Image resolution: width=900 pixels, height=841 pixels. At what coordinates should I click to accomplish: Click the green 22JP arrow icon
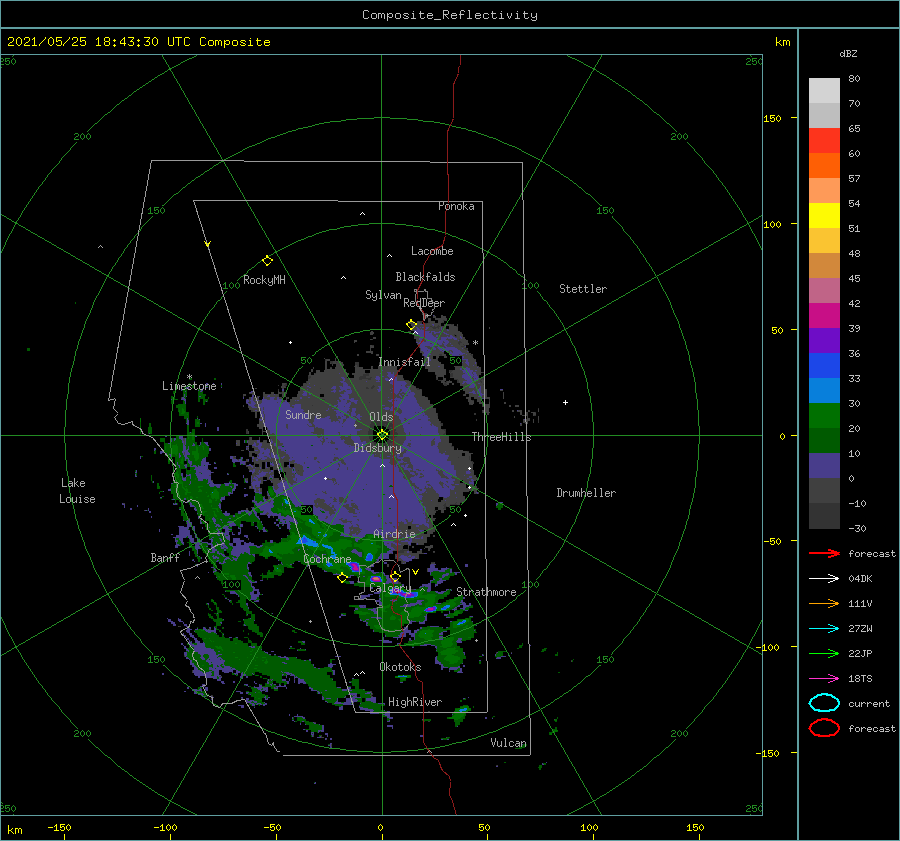[x=824, y=653]
